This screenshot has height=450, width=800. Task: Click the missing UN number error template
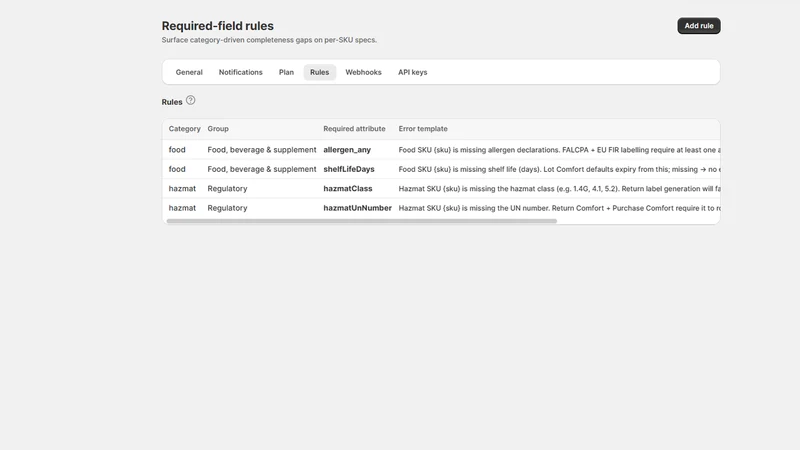pos(559,208)
